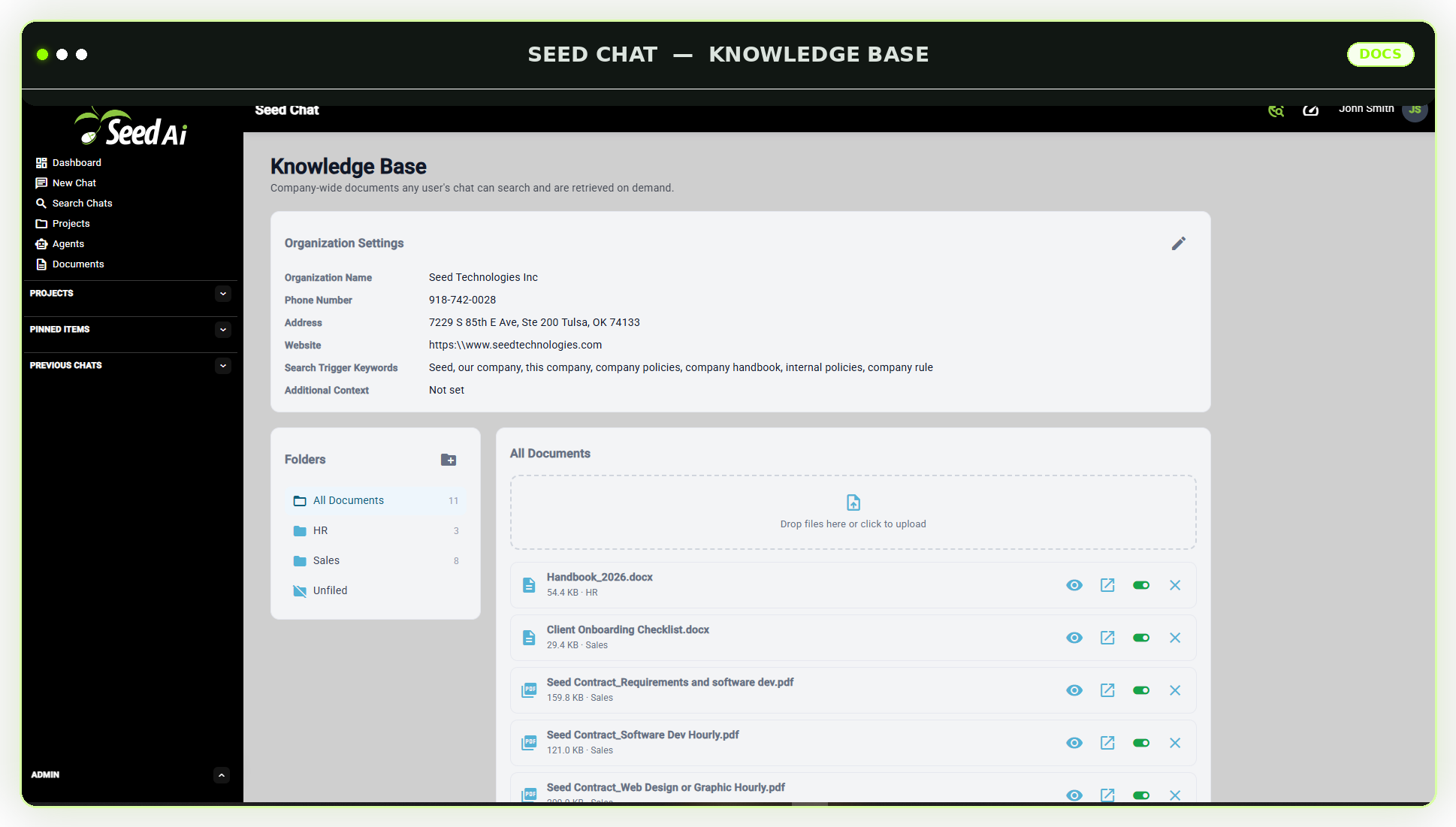
Task: Select the HR folder
Action: pos(375,530)
